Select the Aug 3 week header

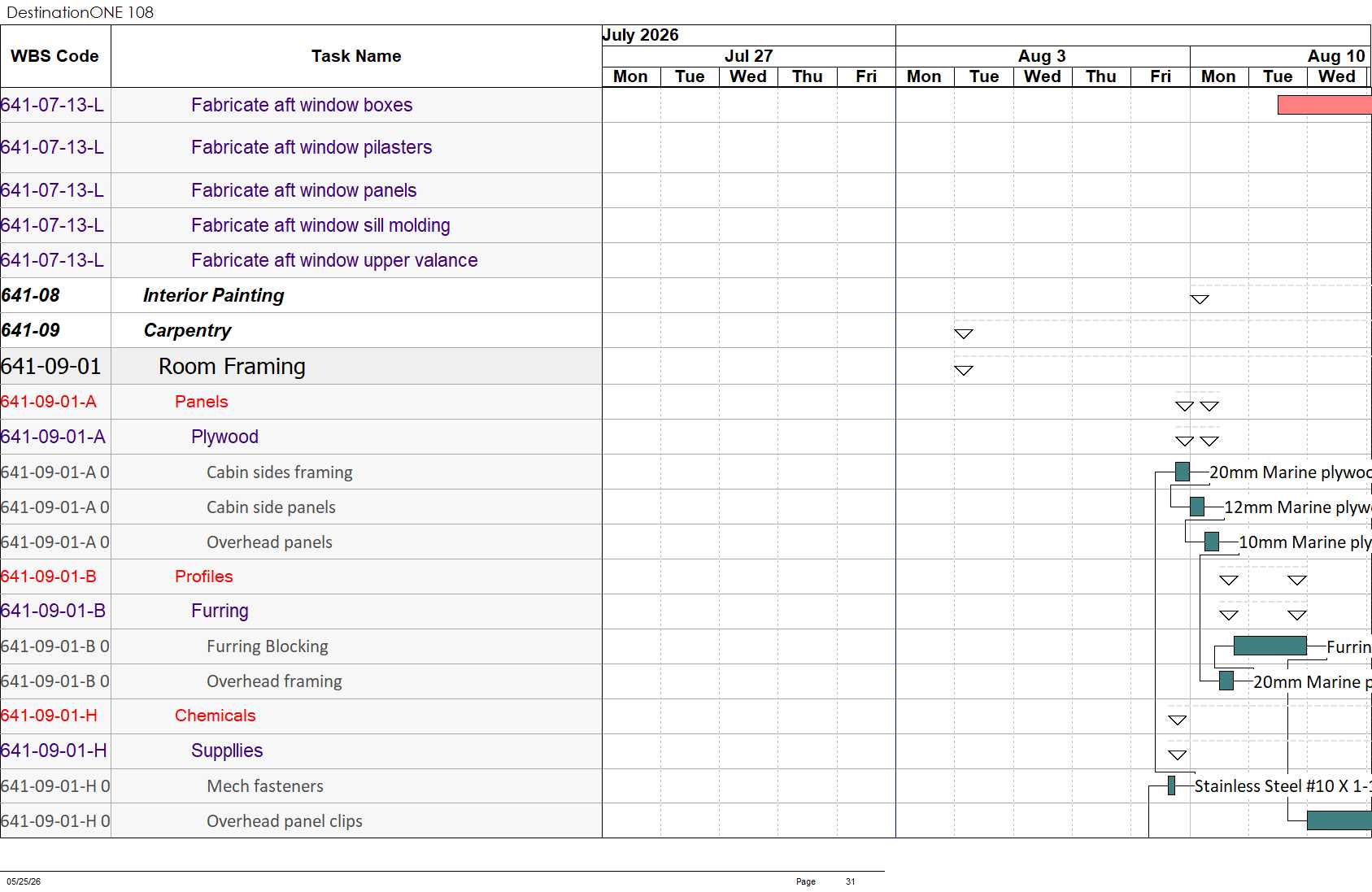(x=1043, y=56)
